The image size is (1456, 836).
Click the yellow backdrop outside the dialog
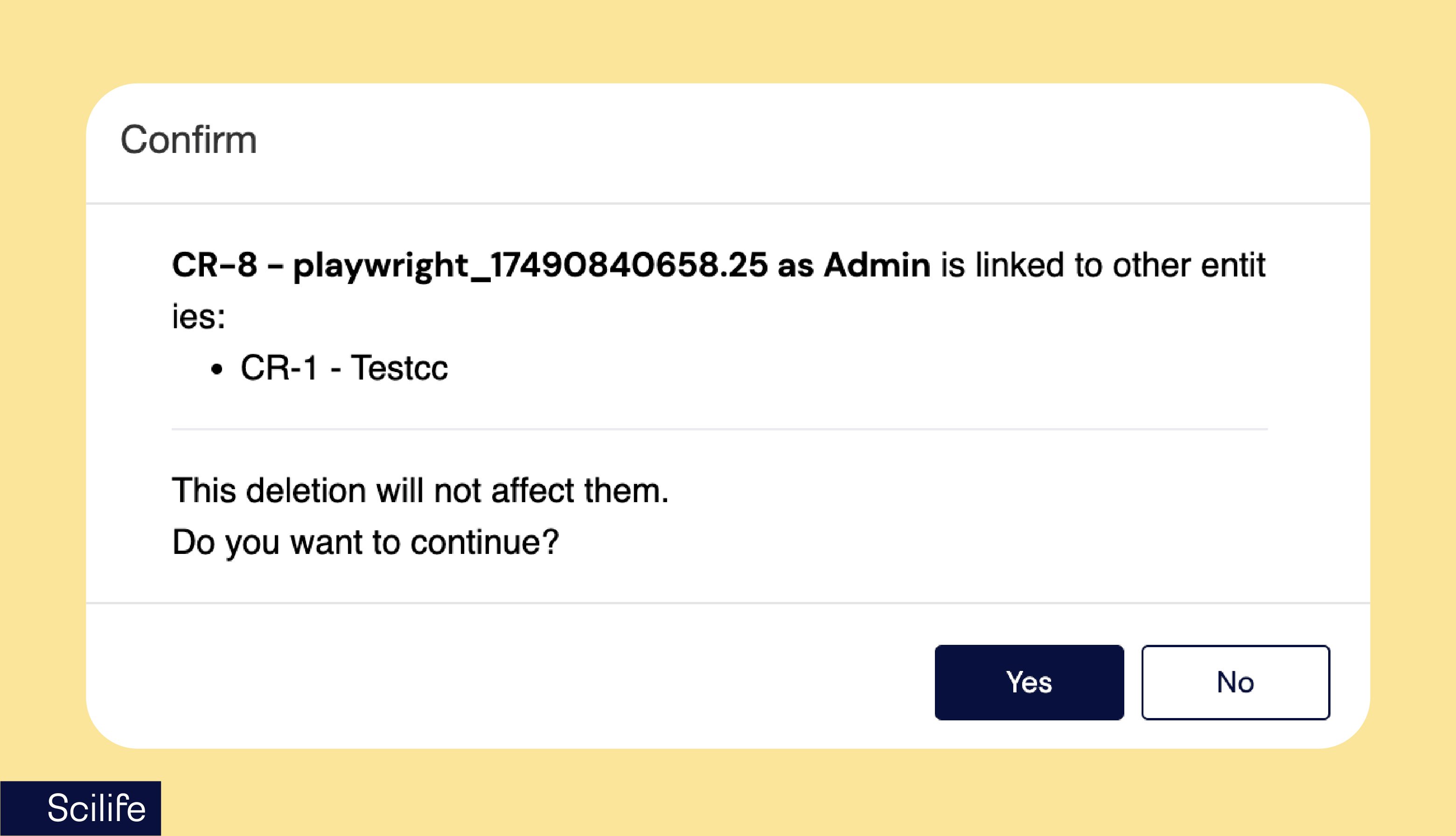point(728,40)
